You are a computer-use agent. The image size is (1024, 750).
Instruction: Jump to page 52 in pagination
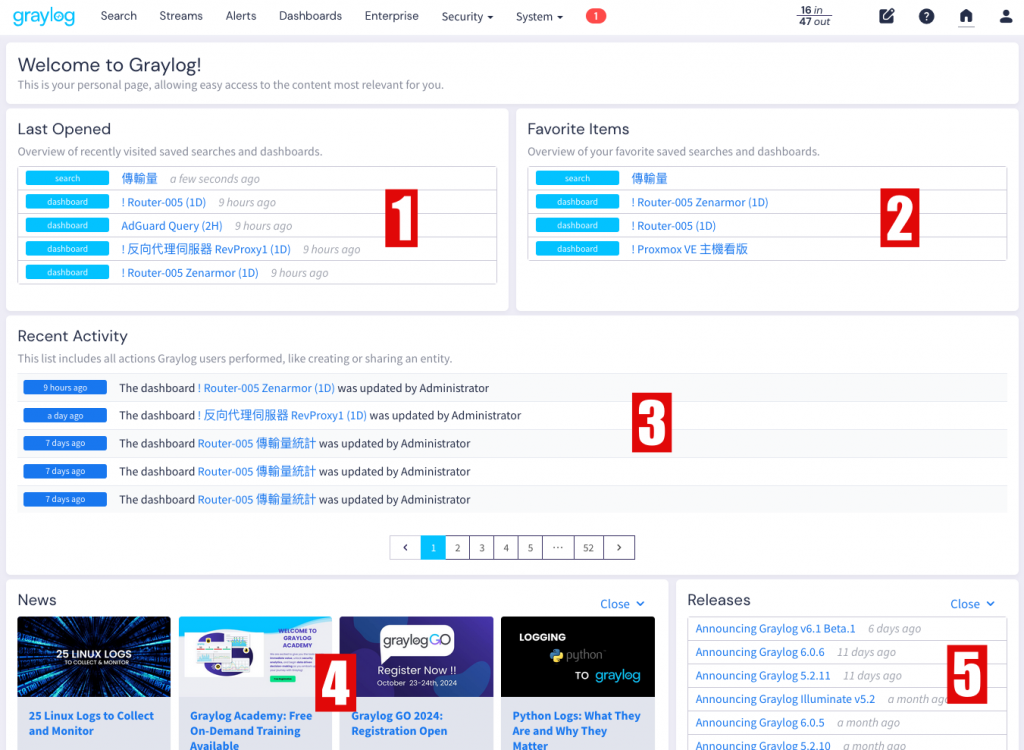pos(588,547)
